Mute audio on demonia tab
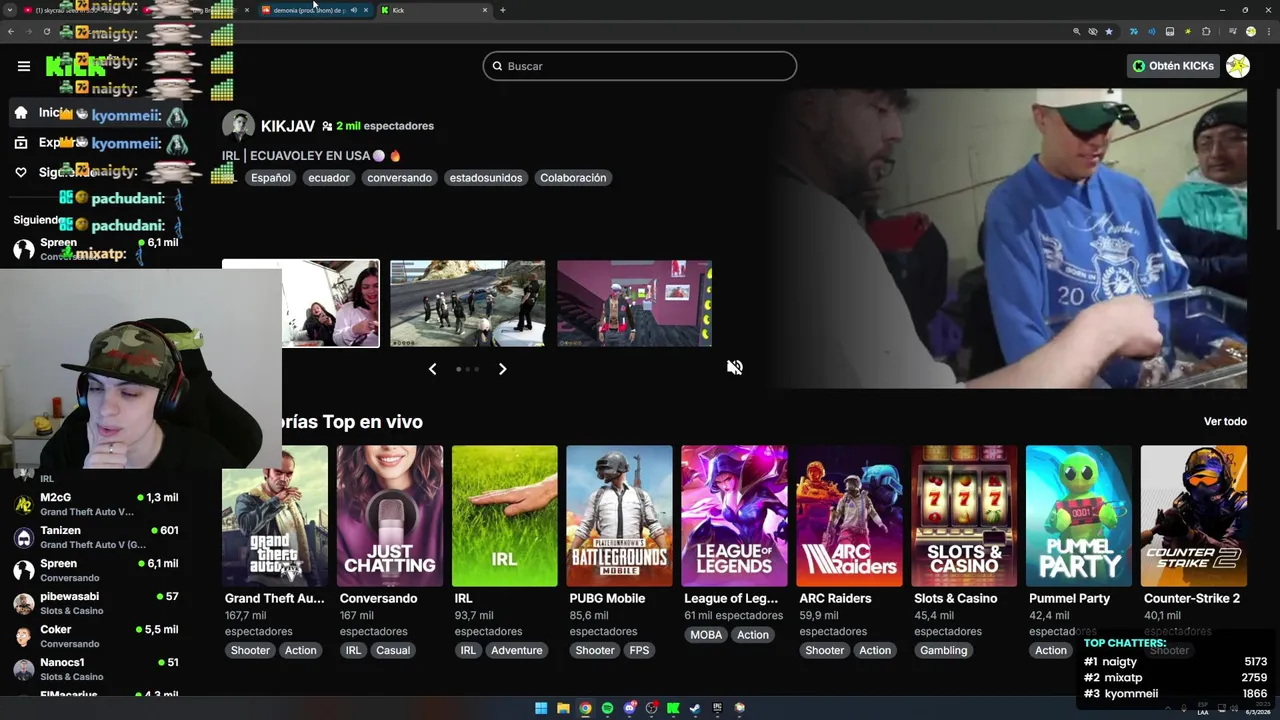The height and width of the screenshot is (720, 1280). click(353, 10)
